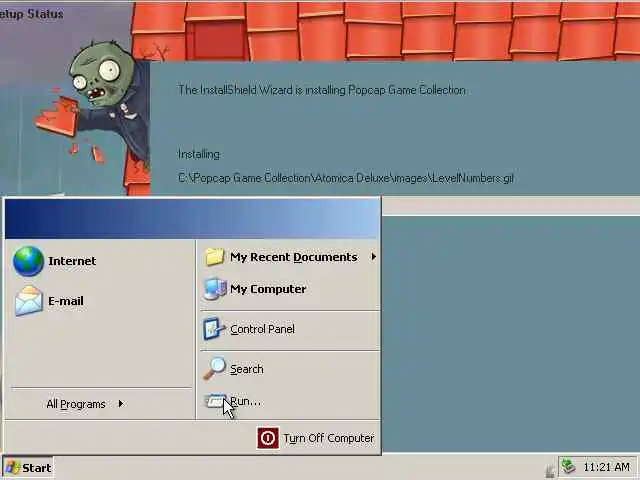This screenshot has width=640, height=480.
Task: Expand the All Programs submenu arrow
Action: (x=121, y=404)
